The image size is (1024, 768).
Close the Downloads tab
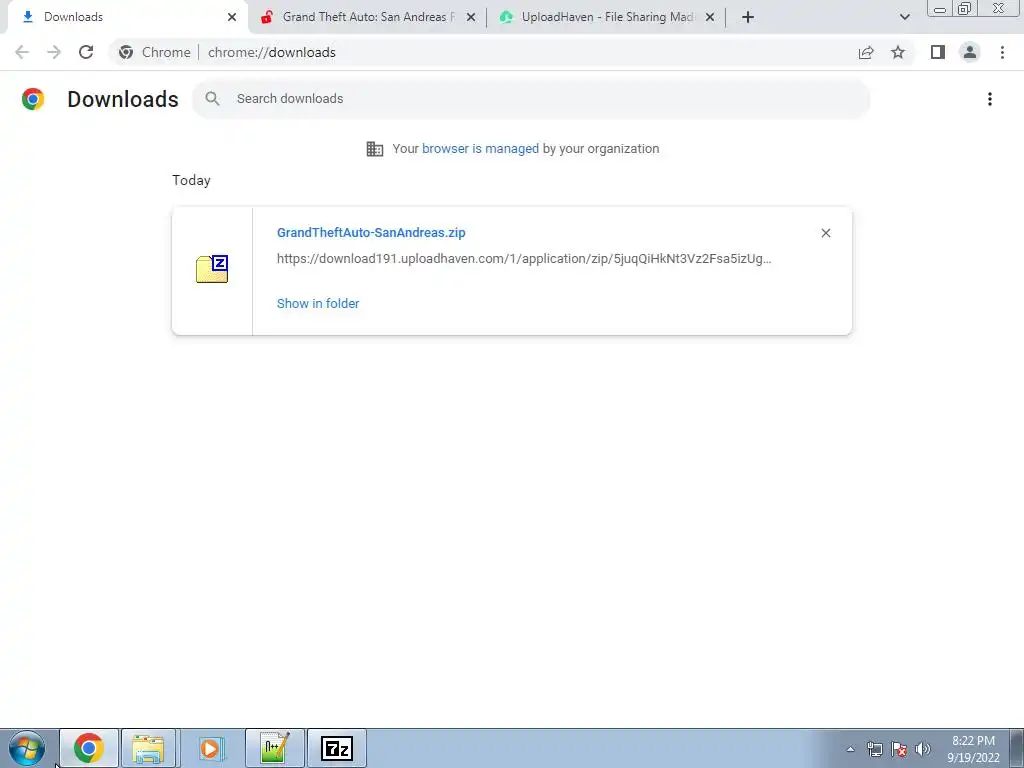[232, 17]
